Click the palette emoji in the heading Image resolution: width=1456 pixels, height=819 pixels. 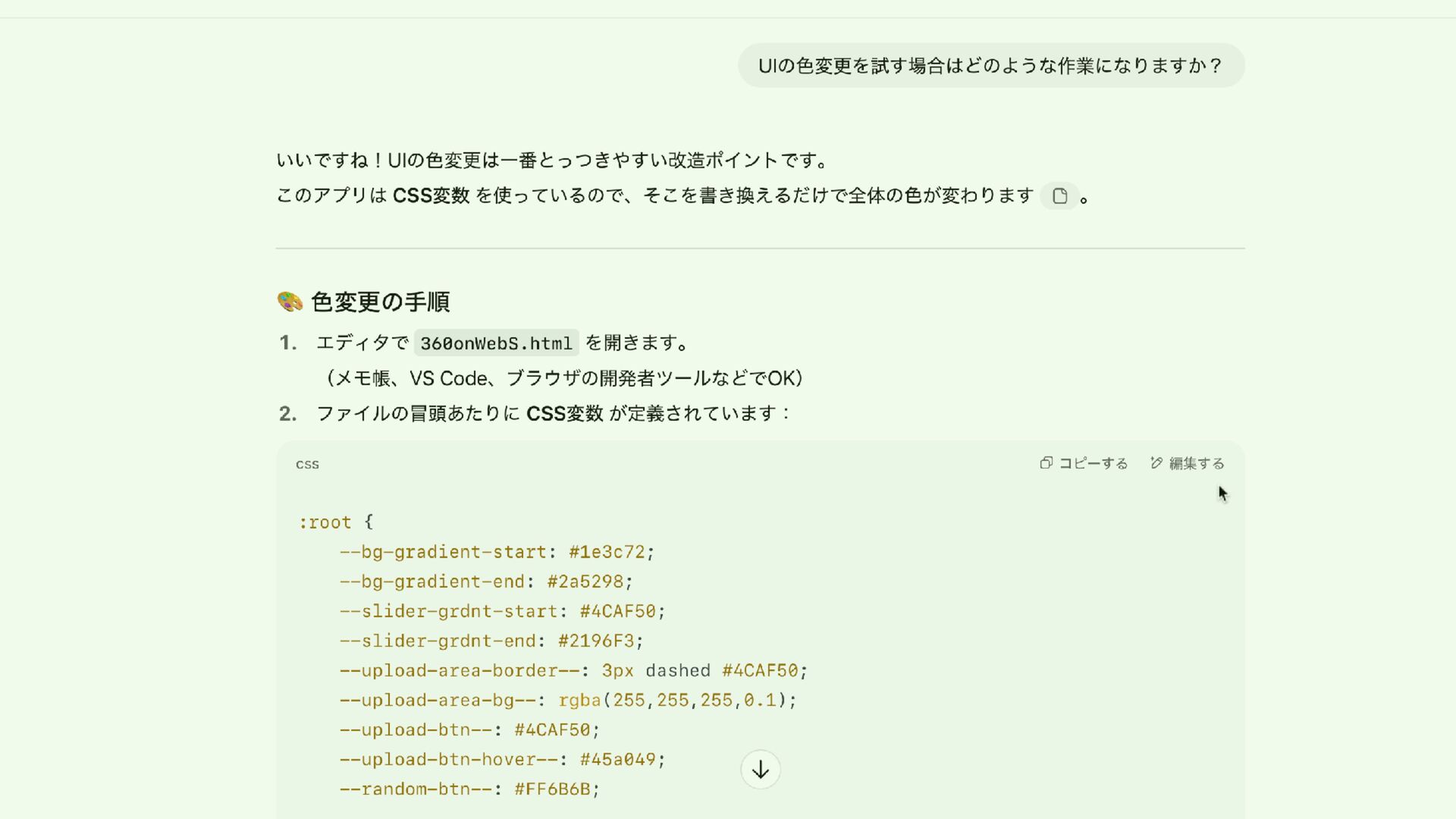tap(290, 302)
